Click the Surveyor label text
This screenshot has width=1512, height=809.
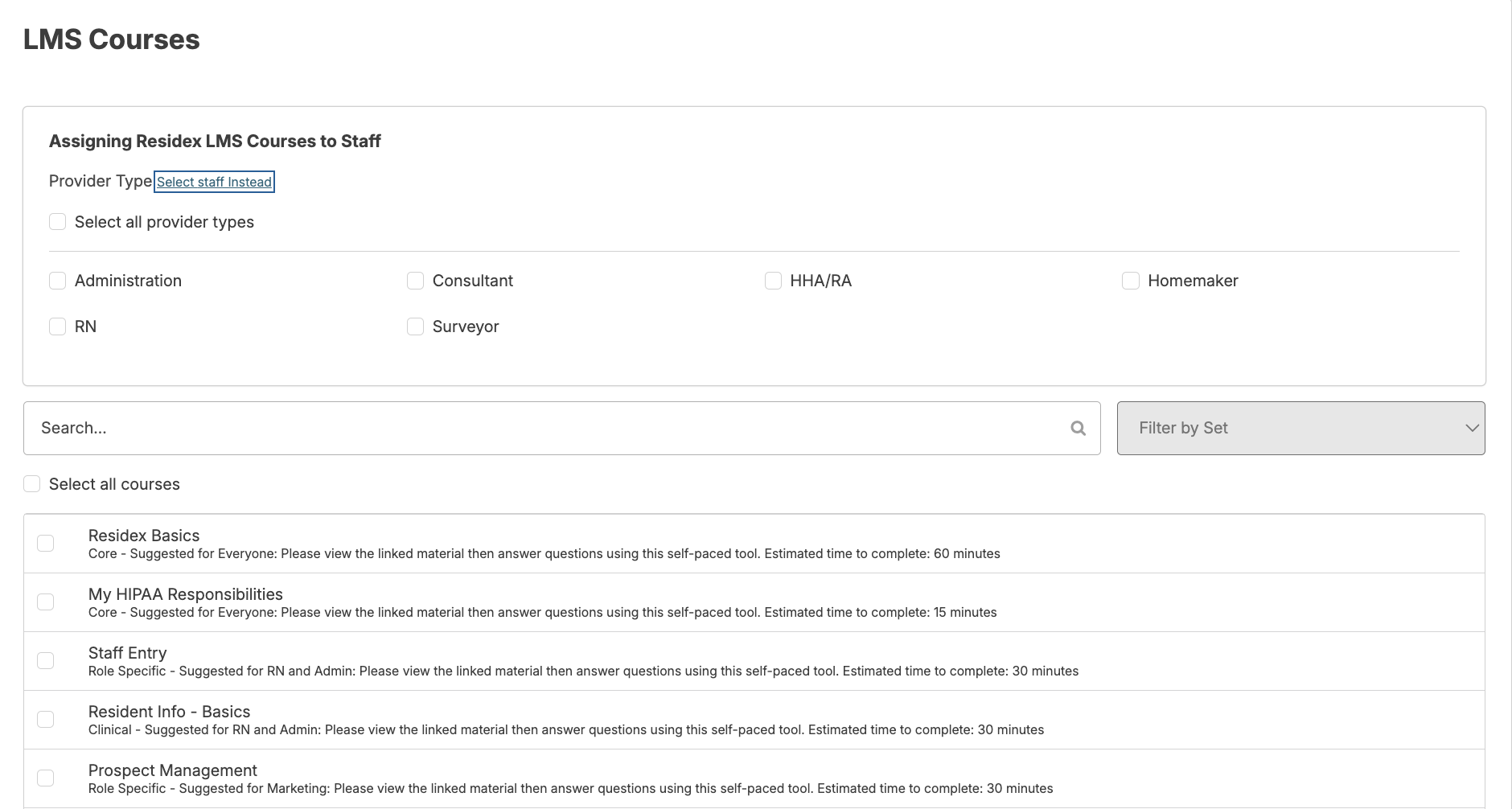(466, 326)
